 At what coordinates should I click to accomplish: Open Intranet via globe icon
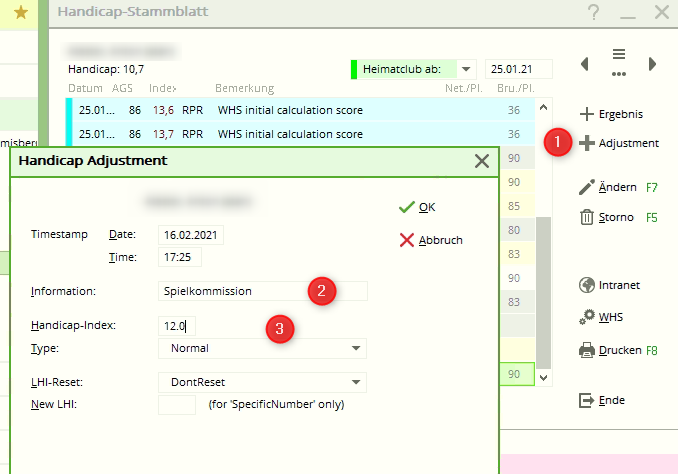(587, 285)
